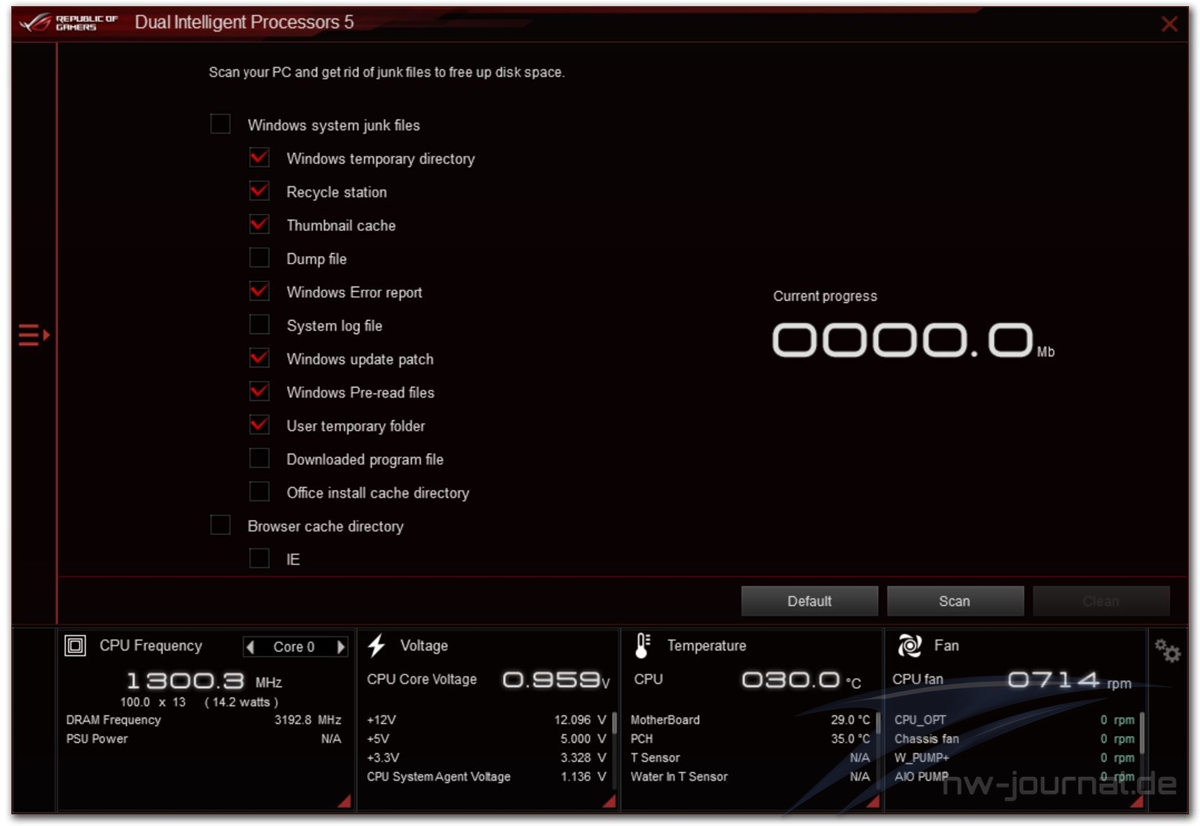Screen dimensions: 1200x826
Task: Click the PSU Power row
Action: point(204,739)
